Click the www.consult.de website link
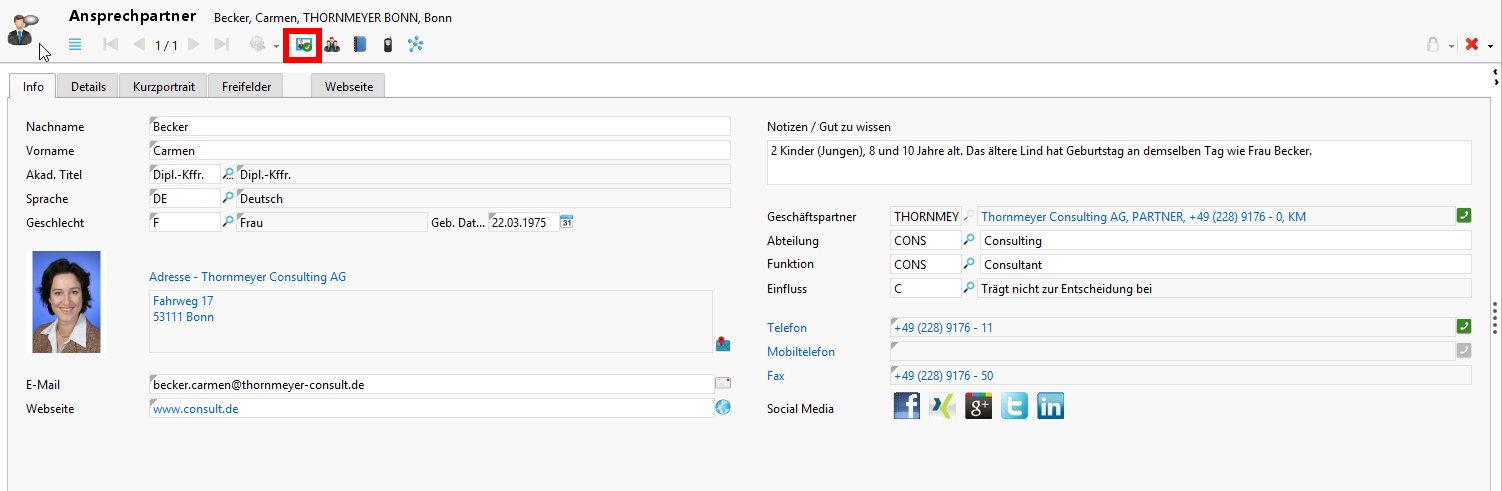This screenshot has height=491, width=1502. (196, 408)
